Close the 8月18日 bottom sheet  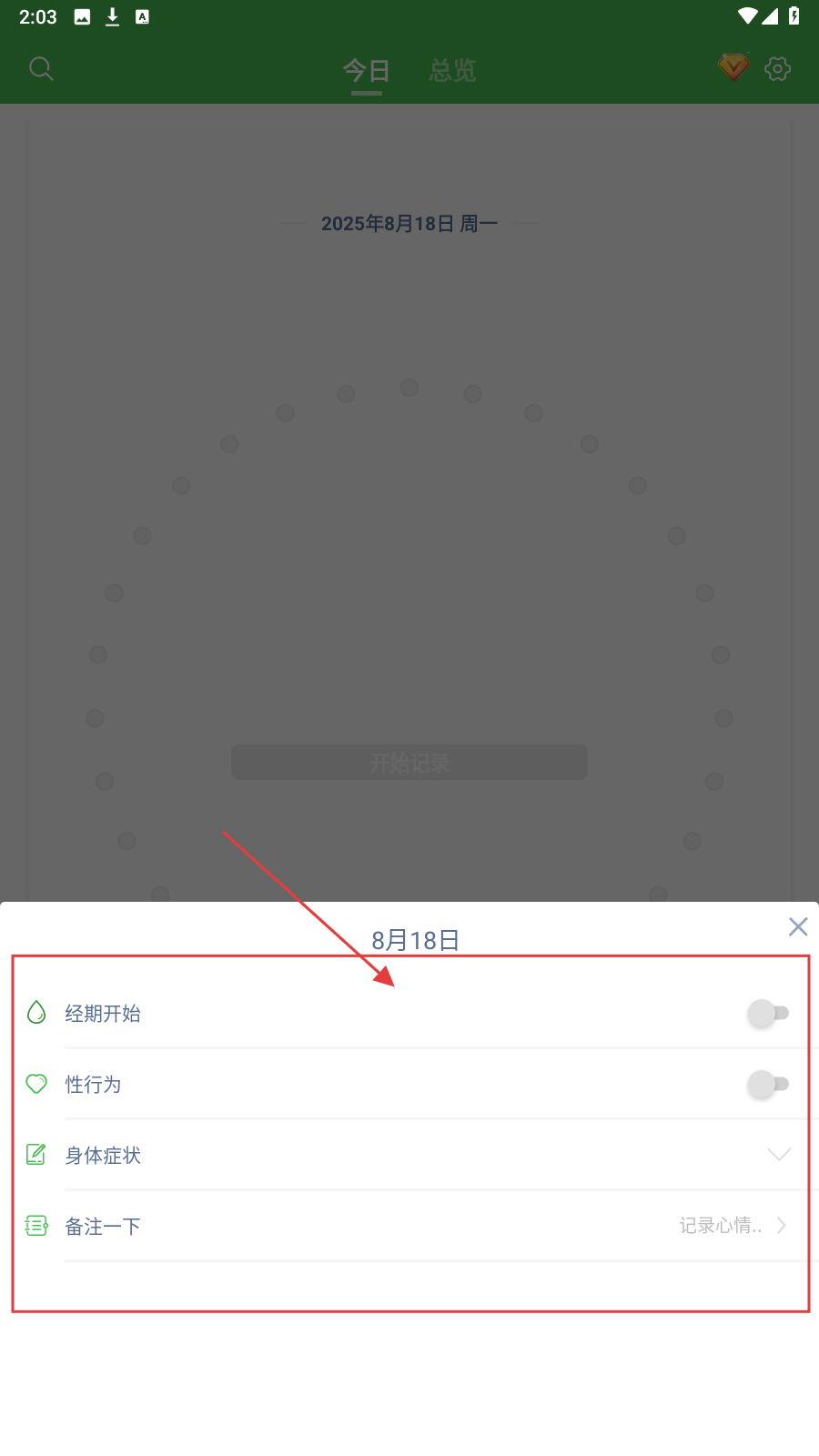(x=798, y=926)
